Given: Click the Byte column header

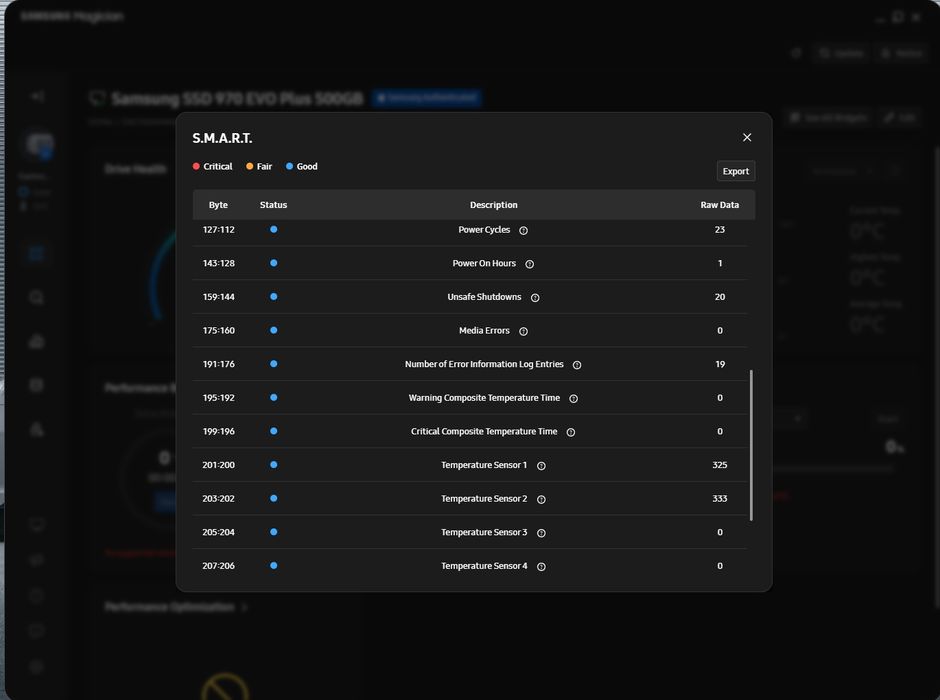Looking at the screenshot, I should (x=218, y=204).
